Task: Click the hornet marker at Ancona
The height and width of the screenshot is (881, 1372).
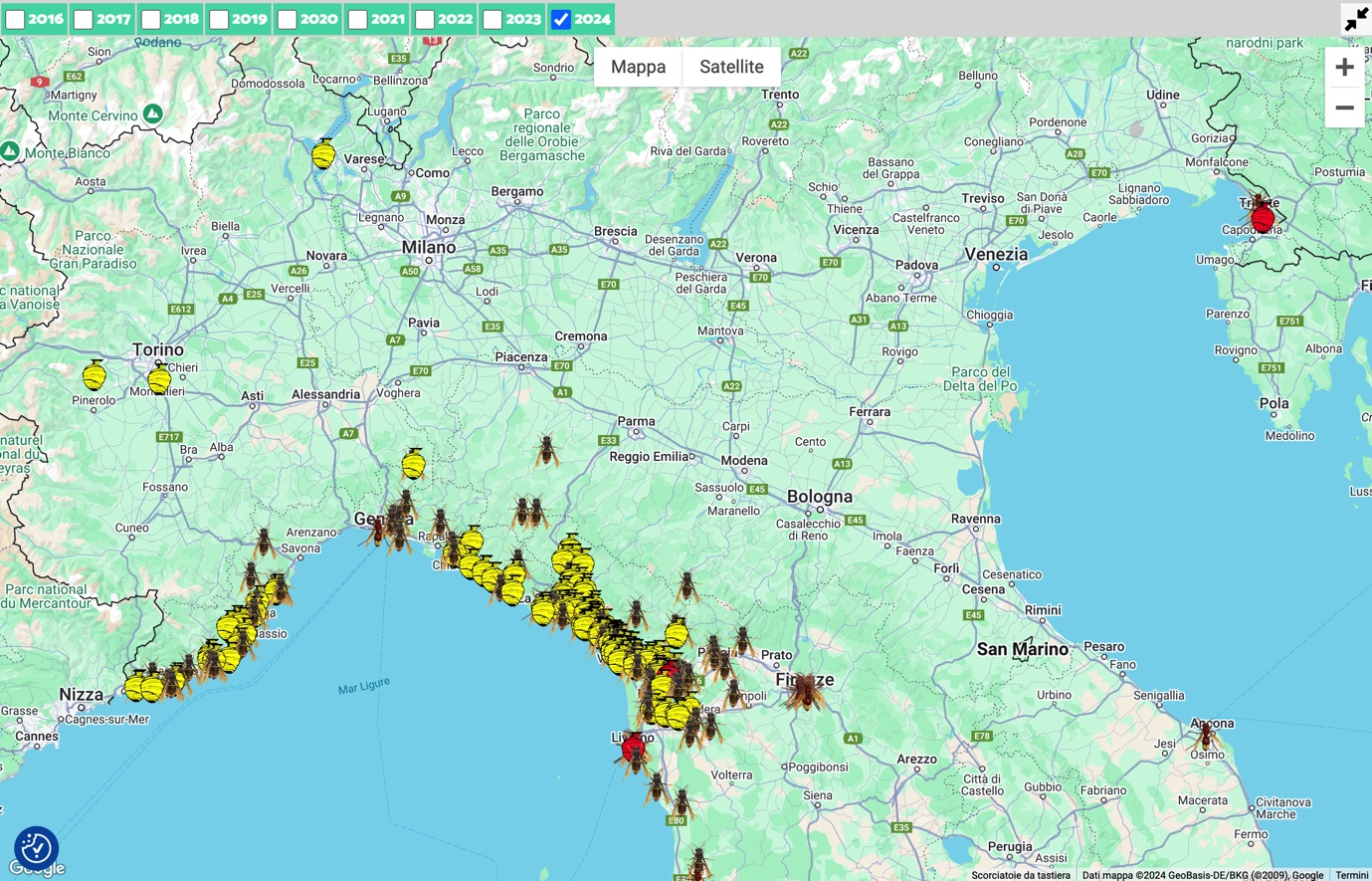Action: [1206, 737]
